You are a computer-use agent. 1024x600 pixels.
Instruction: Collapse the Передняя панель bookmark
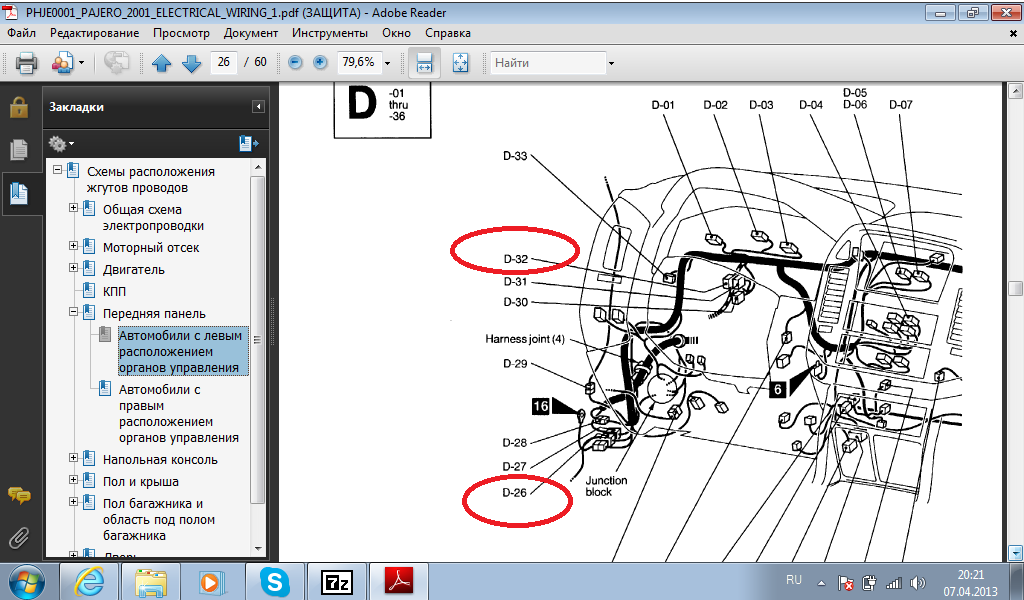coord(74,312)
